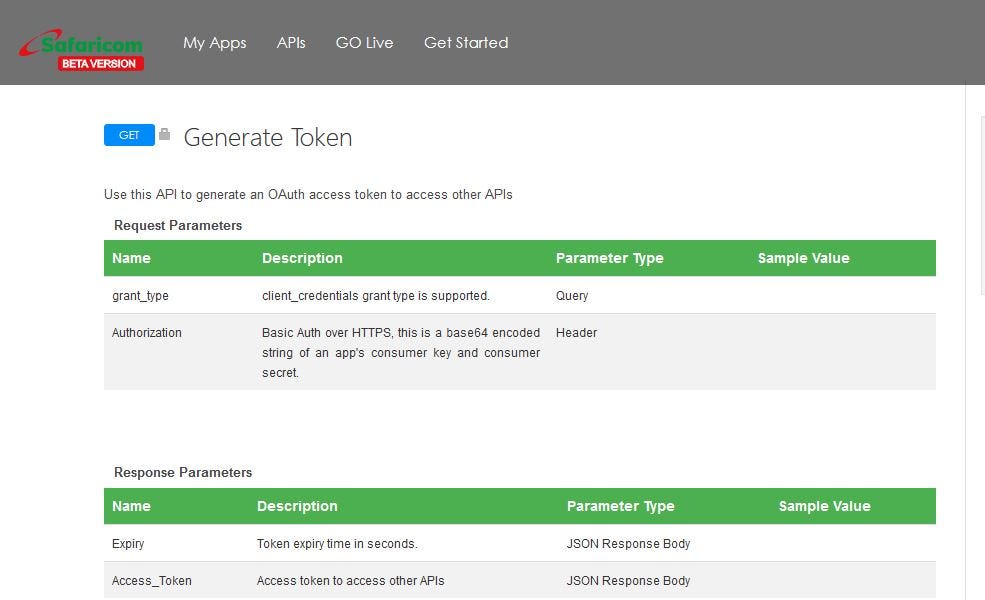Click the Access_Token response parameter
Image resolution: width=985 pixels, height=600 pixels.
[x=151, y=580]
